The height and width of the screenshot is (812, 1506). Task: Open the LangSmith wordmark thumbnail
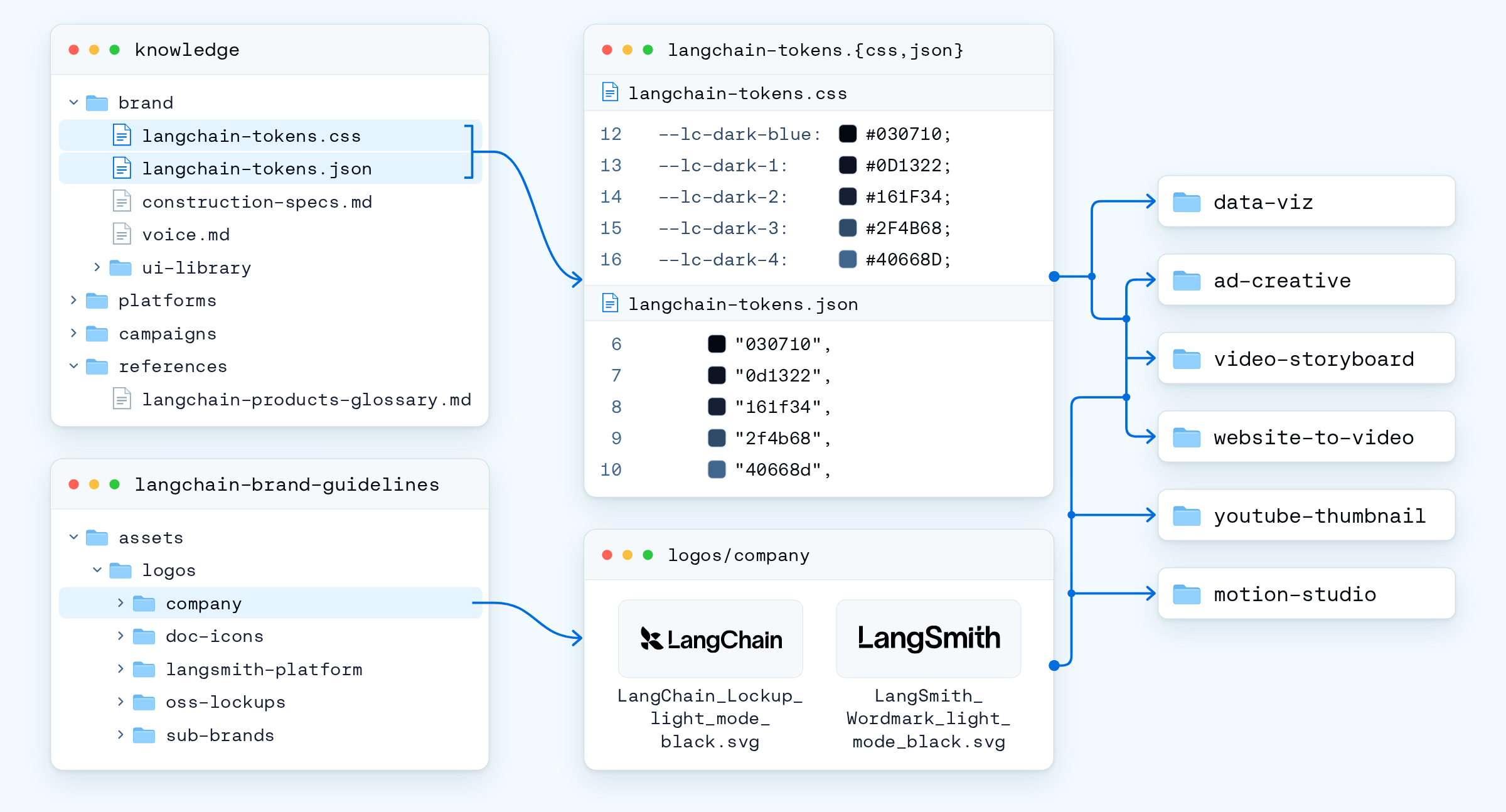point(929,639)
